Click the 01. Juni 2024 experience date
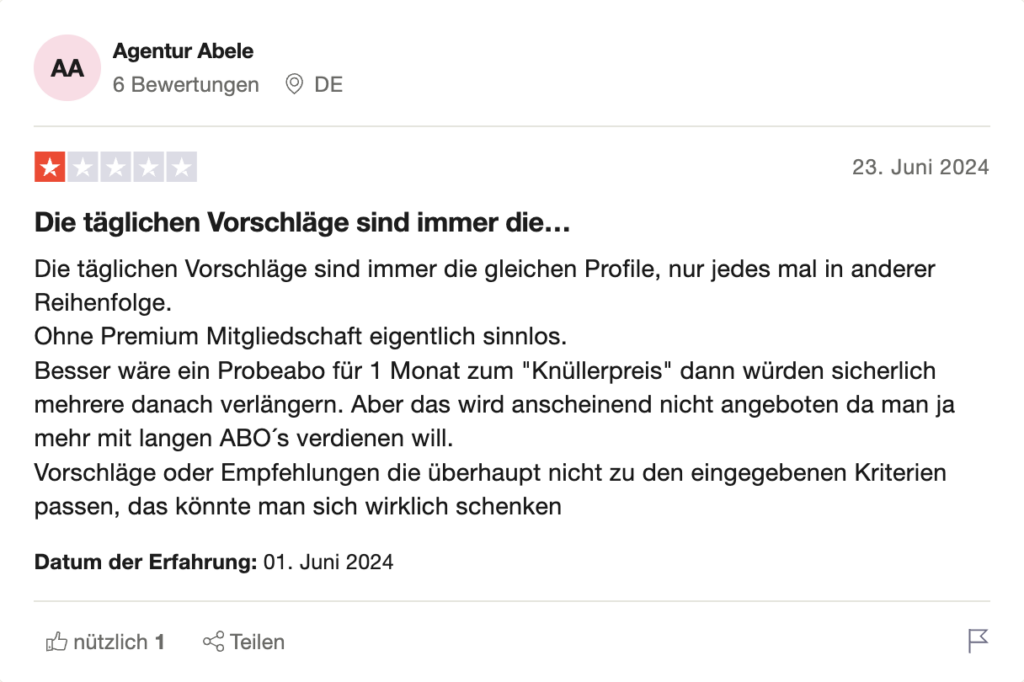 pos(328,562)
